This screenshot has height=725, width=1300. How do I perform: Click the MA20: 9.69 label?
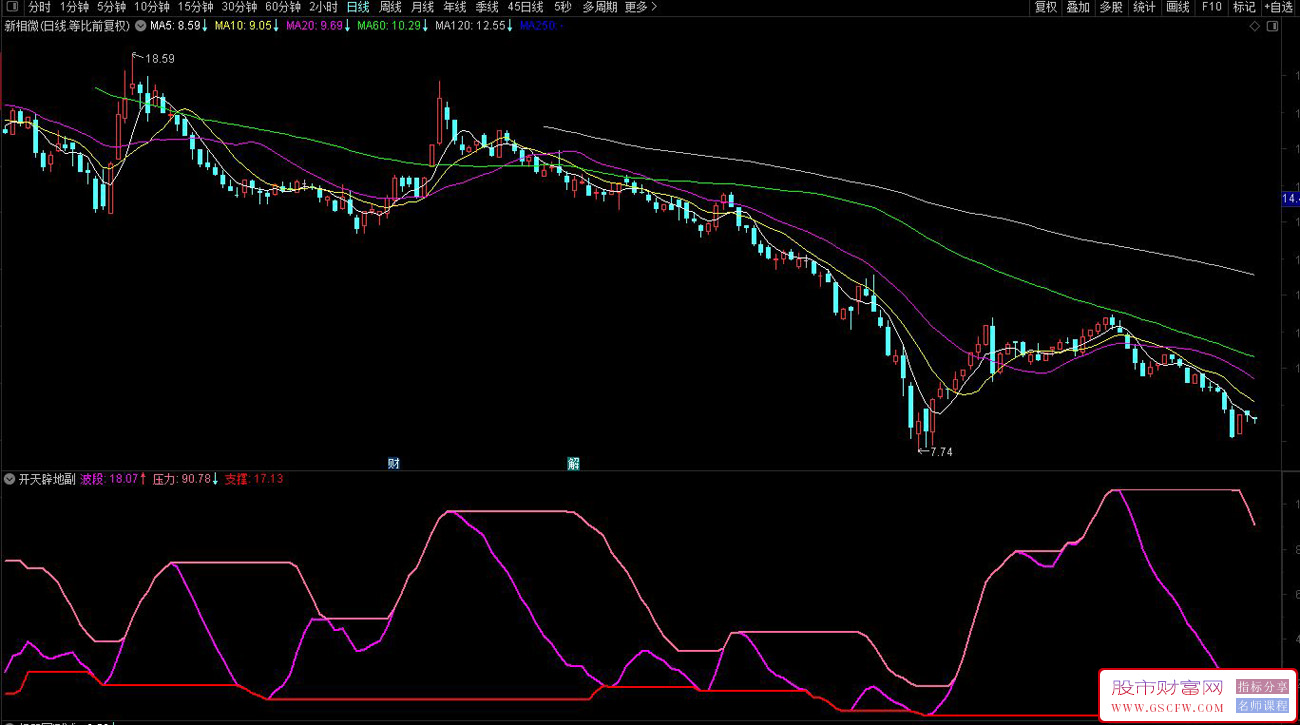318,26
